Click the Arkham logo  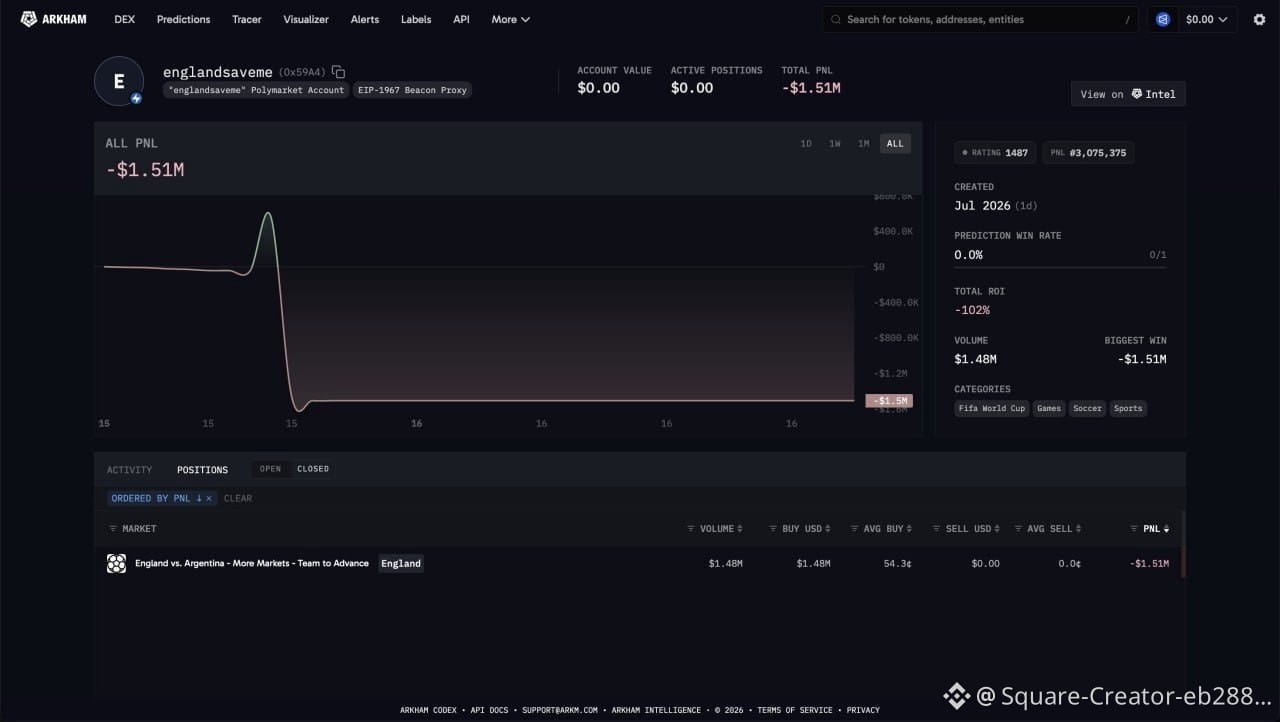54,19
